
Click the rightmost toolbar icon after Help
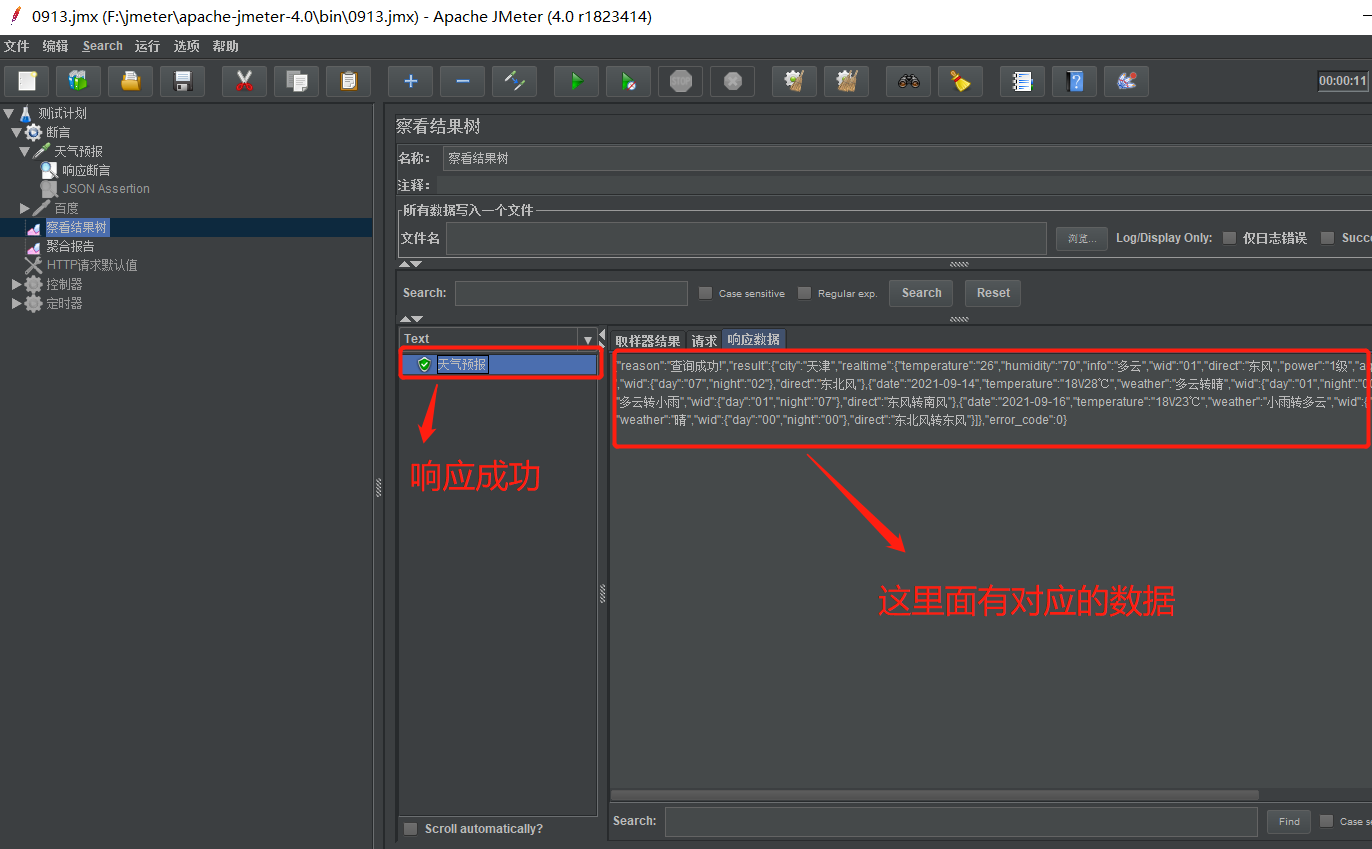click(x=1126, y=81)
